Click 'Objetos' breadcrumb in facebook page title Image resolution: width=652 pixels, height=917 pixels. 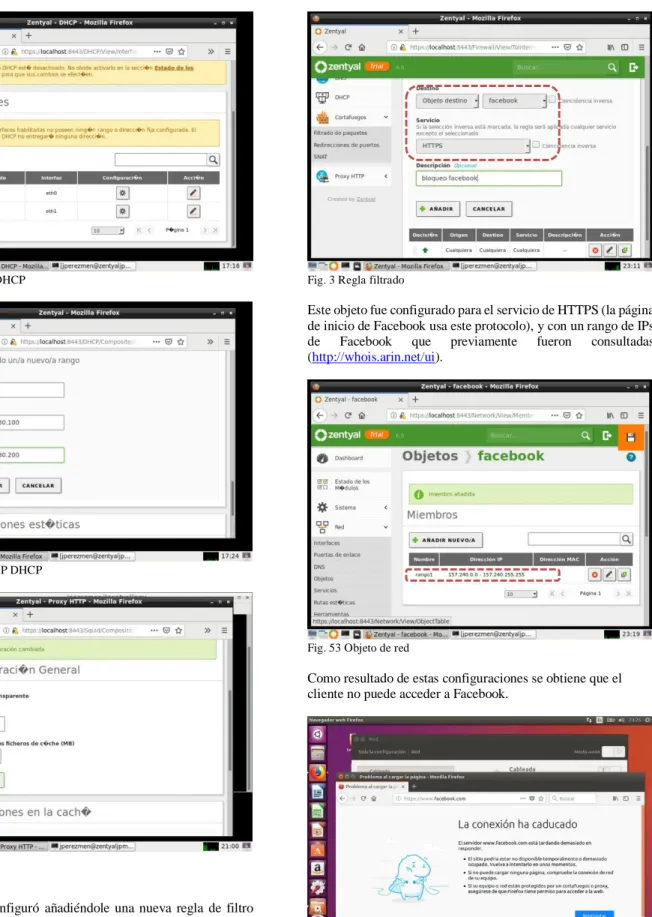coord(430,456)
